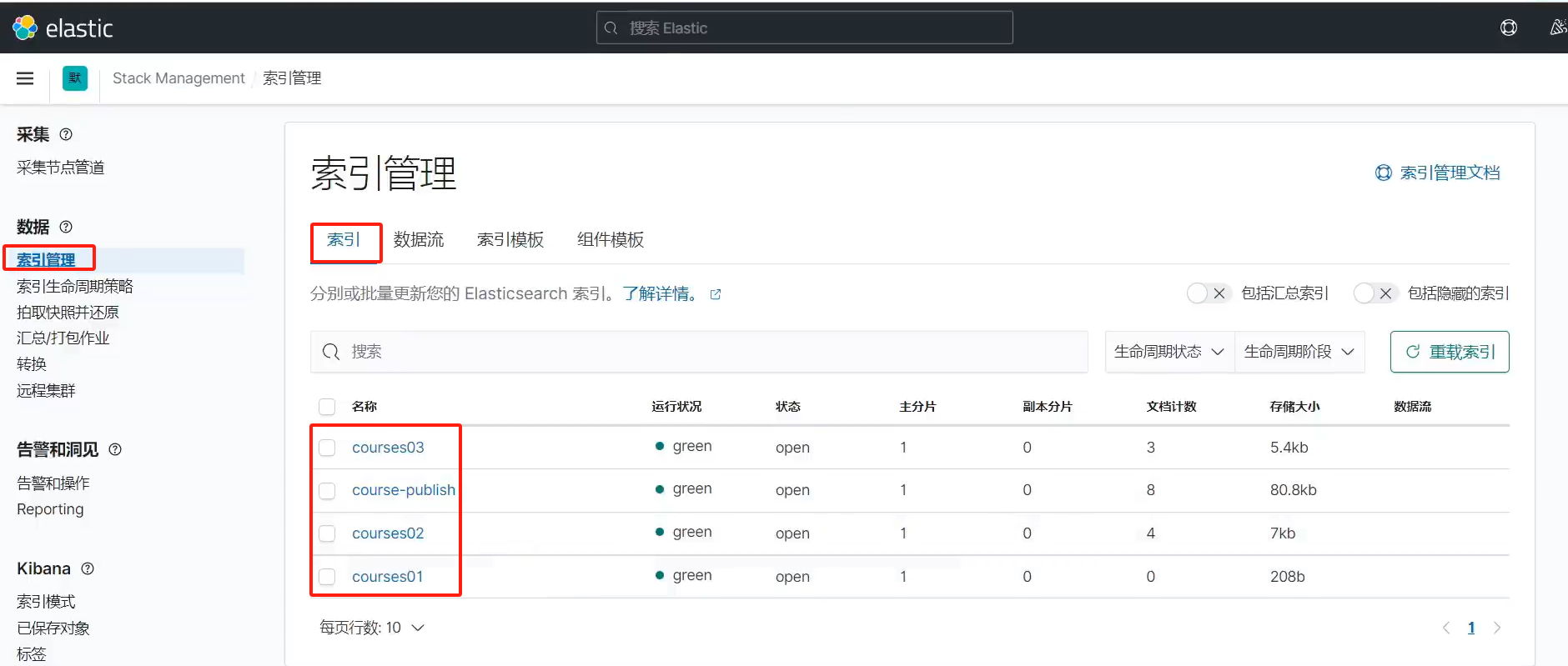
Task: Toggle 包括隐藏的索引 switch
Action: (x=1375, y=293)
